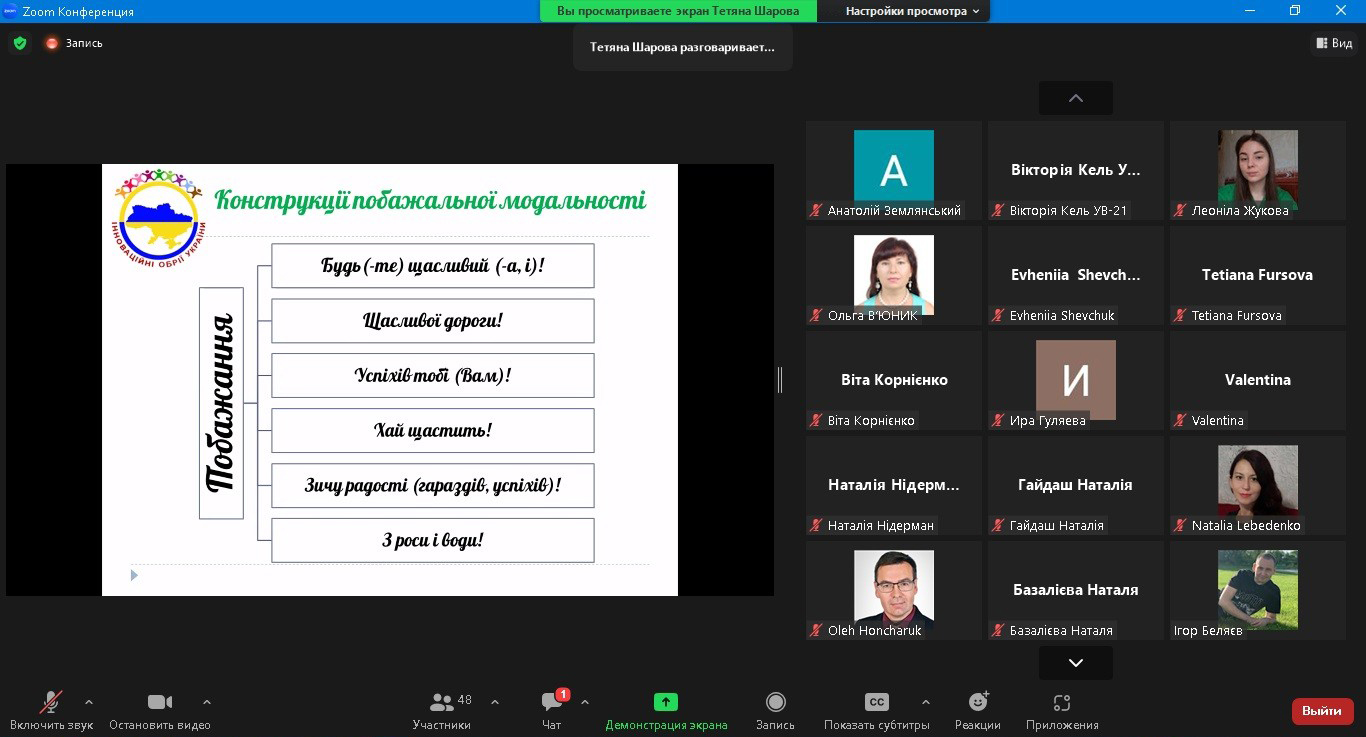
Task: Select Віта Корнієнко participant tile
Action: 894,380
